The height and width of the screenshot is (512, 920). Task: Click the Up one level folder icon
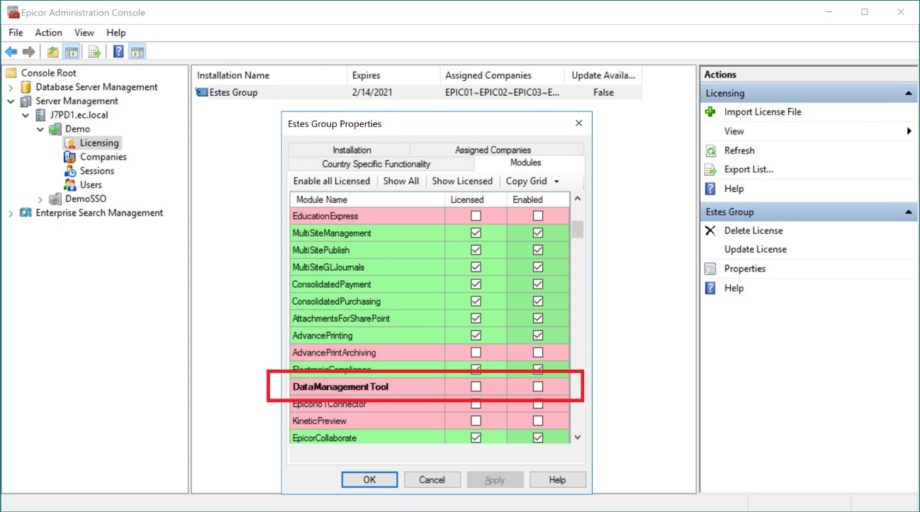53,52
